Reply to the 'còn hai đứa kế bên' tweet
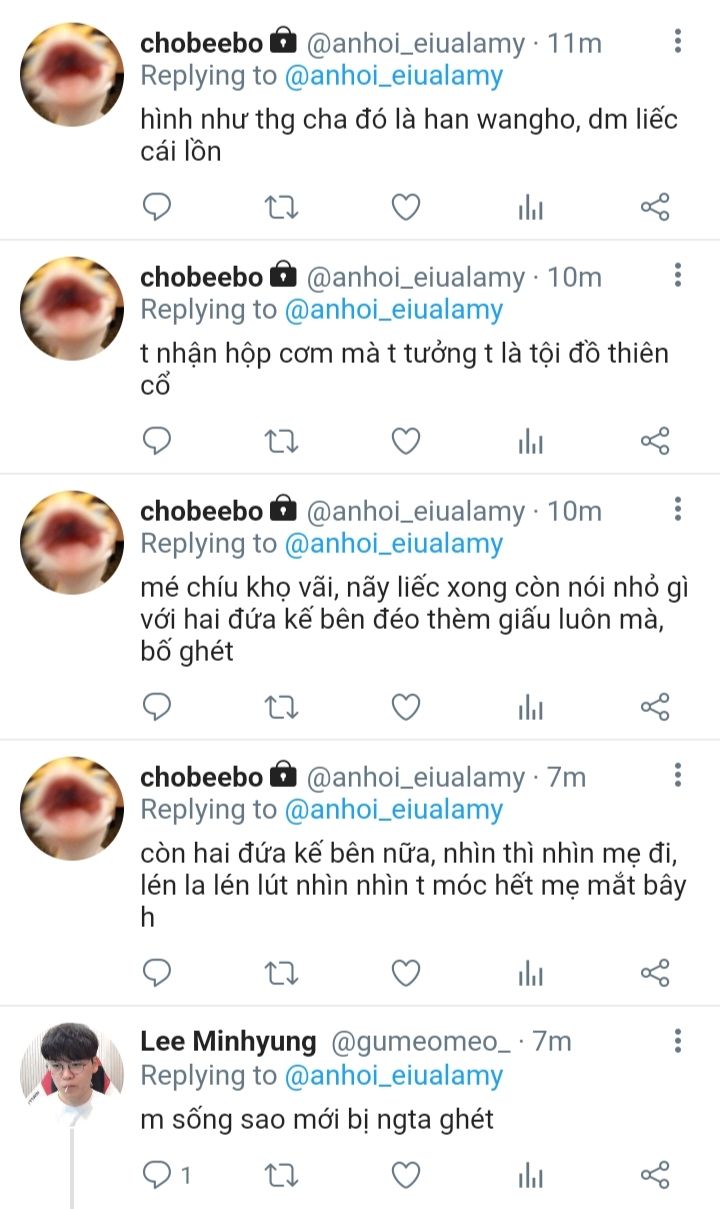720x1209 pixels. pyautogui.click(x=157, y=973)
